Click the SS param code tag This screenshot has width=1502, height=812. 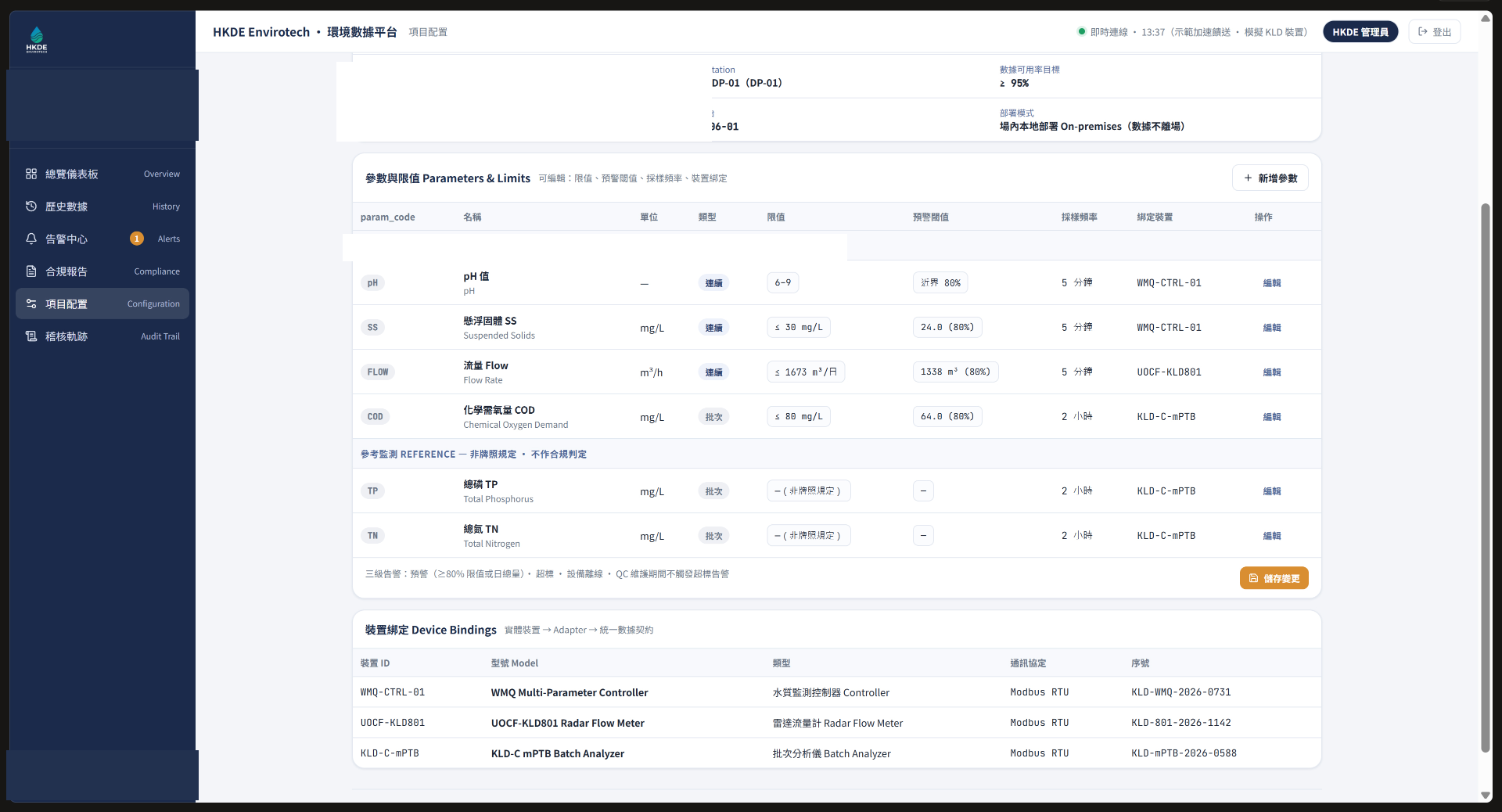coord(372,328)
